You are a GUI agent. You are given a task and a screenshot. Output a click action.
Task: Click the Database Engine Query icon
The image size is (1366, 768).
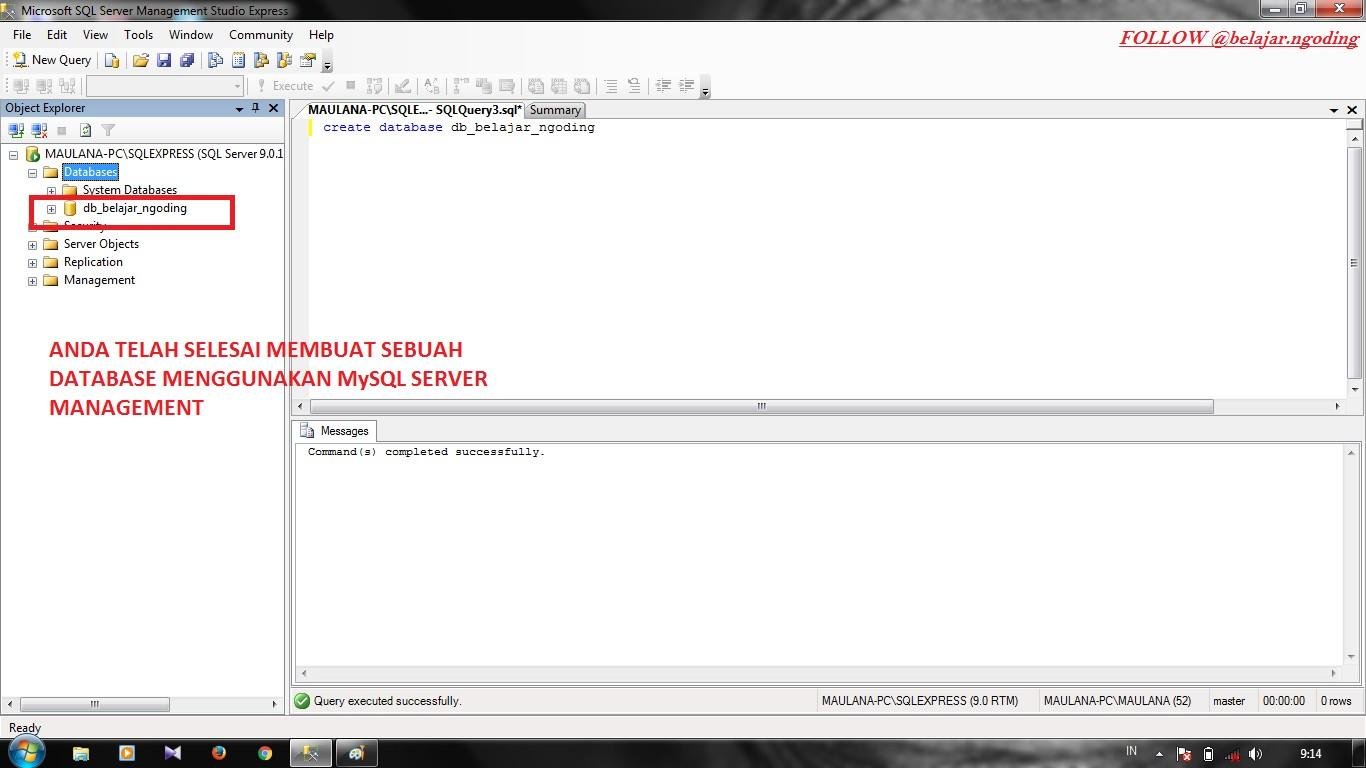pos(112,60)
